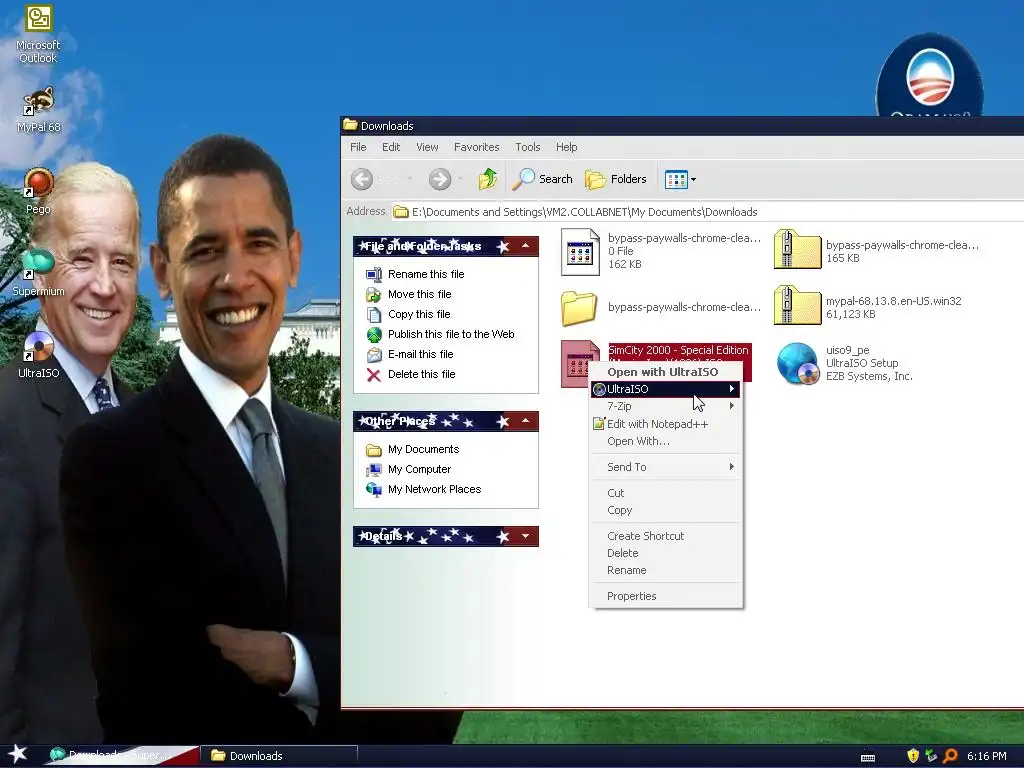Go to My Computer in Other Places

419,469
